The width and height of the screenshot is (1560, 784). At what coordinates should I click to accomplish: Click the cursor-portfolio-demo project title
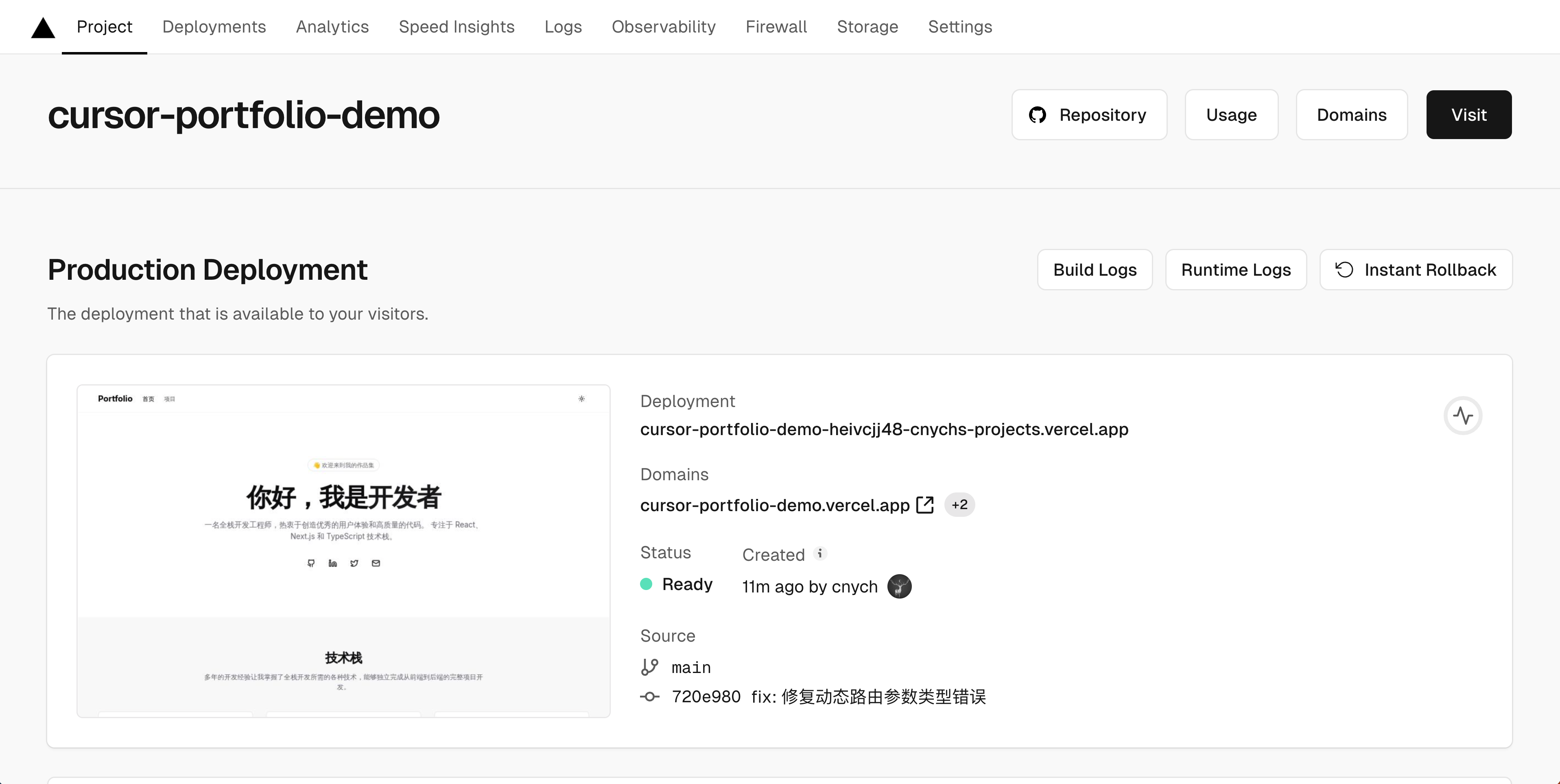point(243,115)
